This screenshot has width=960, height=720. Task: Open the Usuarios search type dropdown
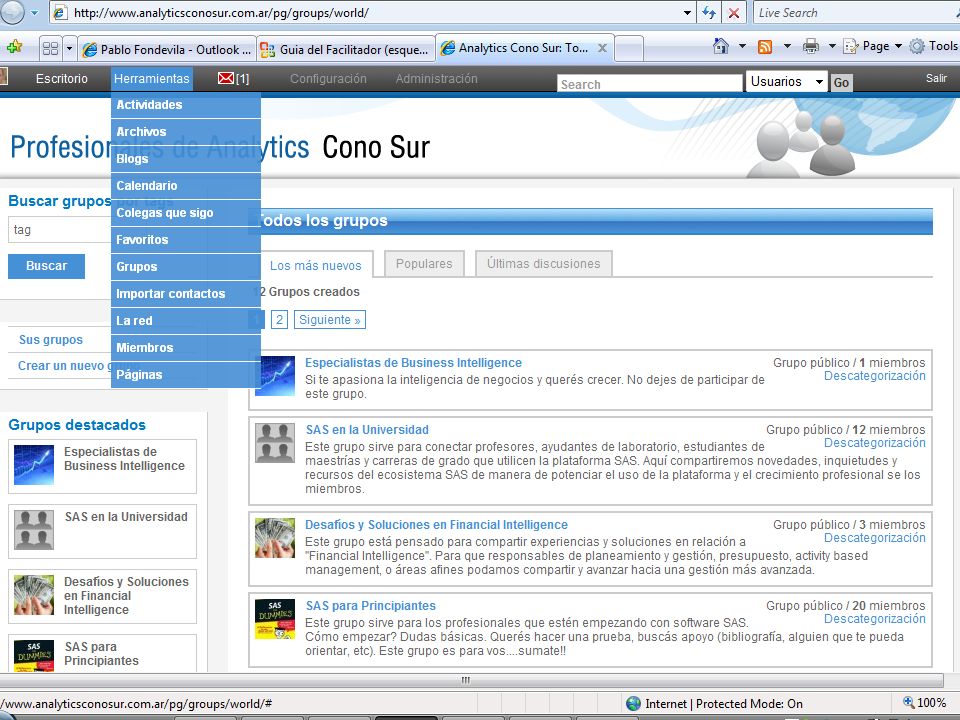pos(786,81)
